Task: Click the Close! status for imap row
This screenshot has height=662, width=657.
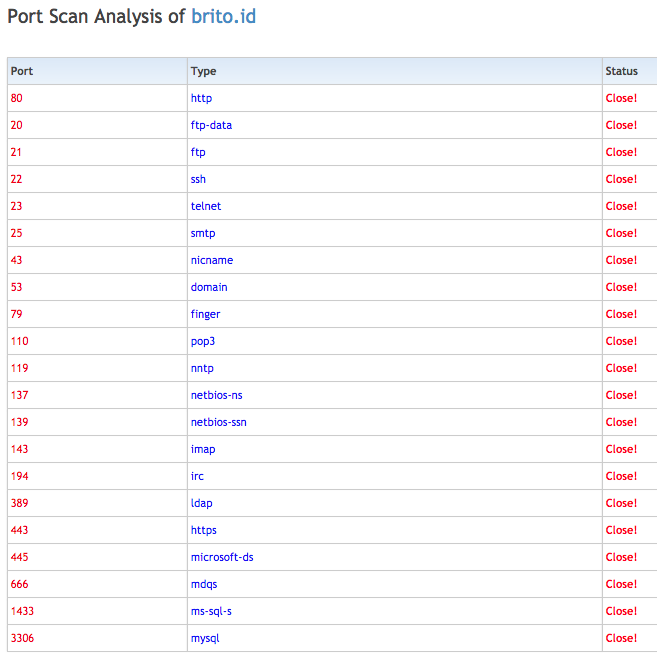Action: 621,449
